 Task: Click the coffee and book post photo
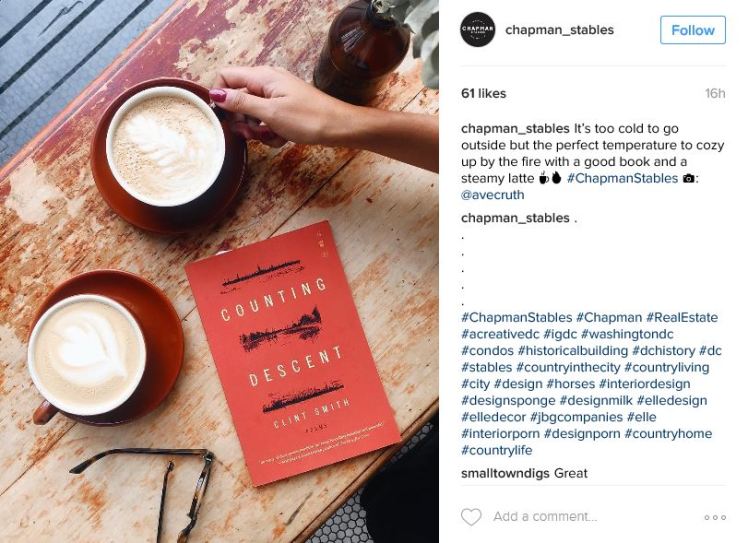pos(219,272)
